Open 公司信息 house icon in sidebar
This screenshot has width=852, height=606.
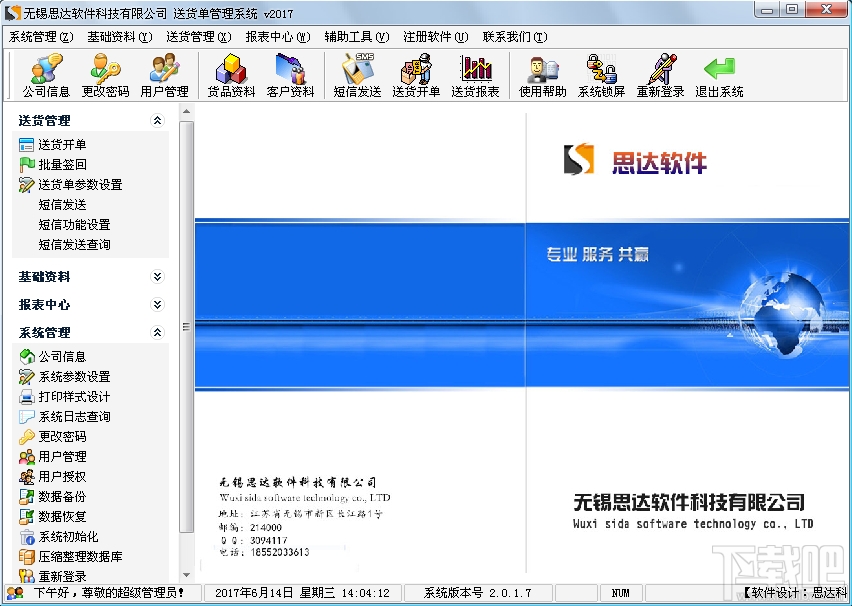pyautogui.click(x=53, y=357)
